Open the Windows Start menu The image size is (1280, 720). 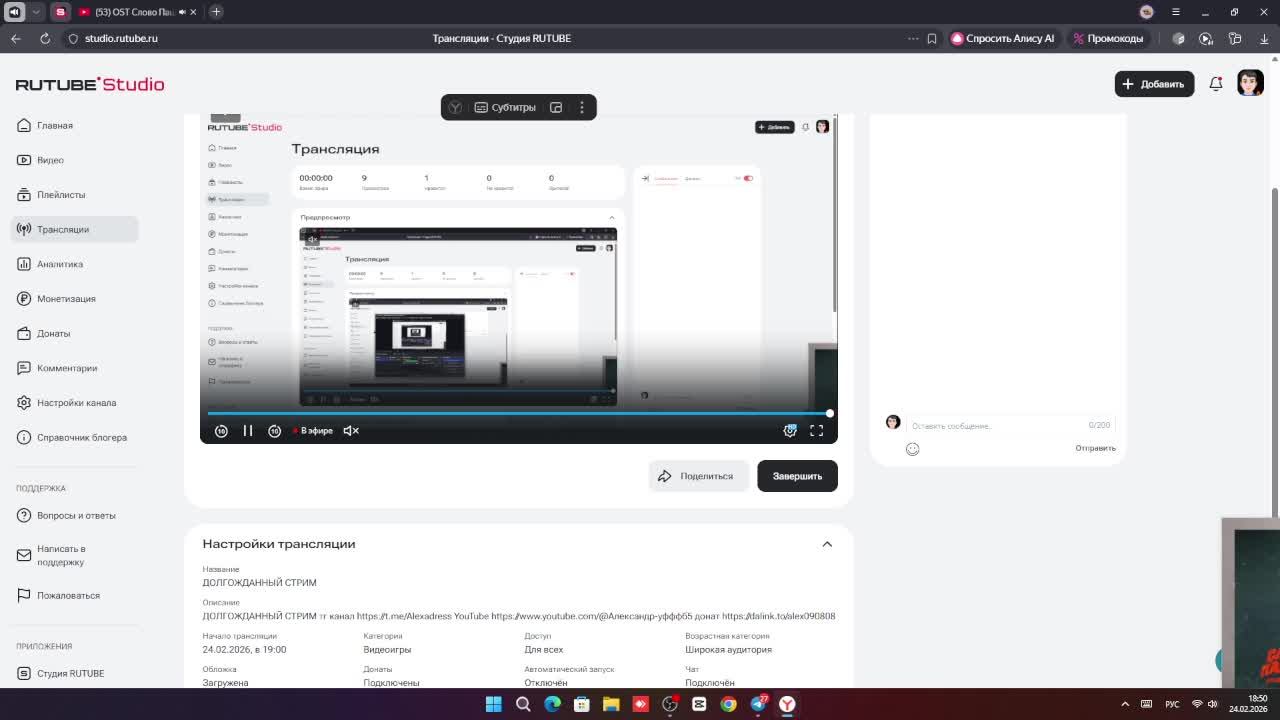click(x=493, y=704)
